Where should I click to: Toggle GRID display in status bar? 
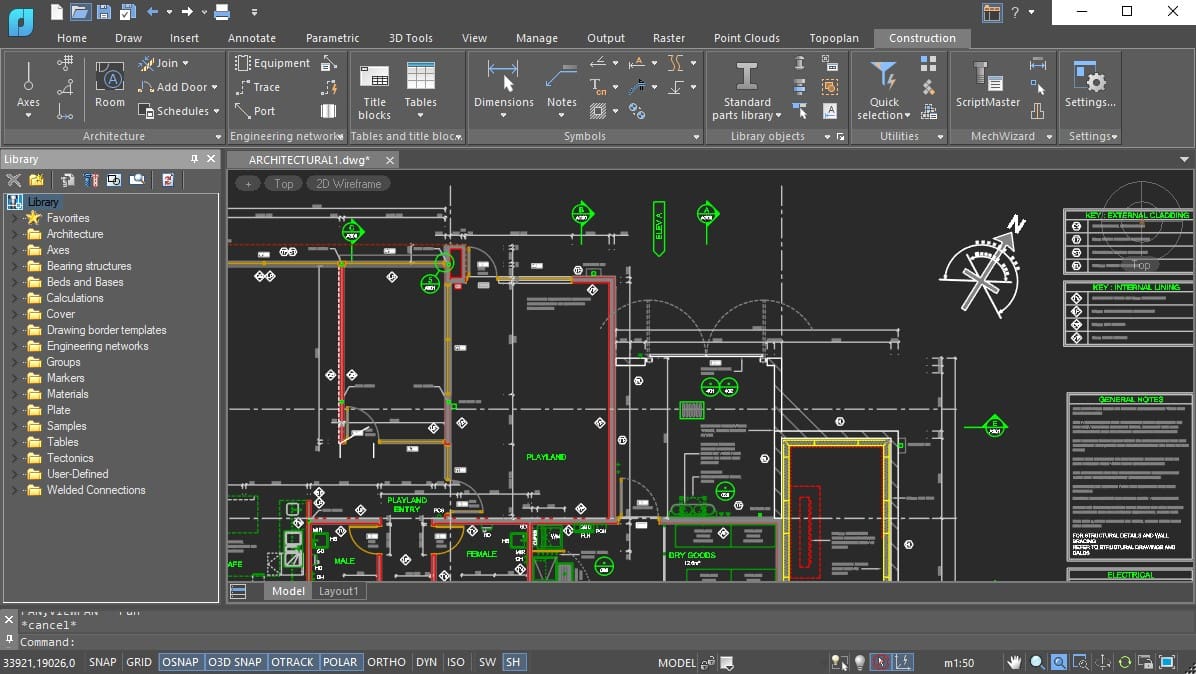coord(139,662)
